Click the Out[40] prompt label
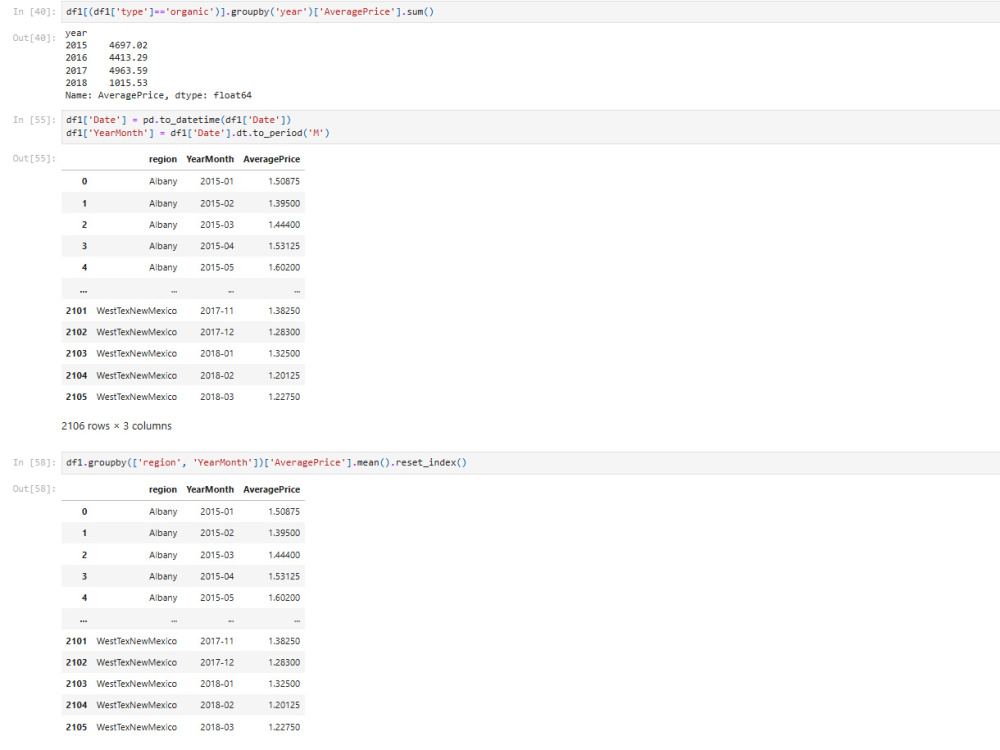1000x750 pixels. pyautogui.click(x=34, y=38)
